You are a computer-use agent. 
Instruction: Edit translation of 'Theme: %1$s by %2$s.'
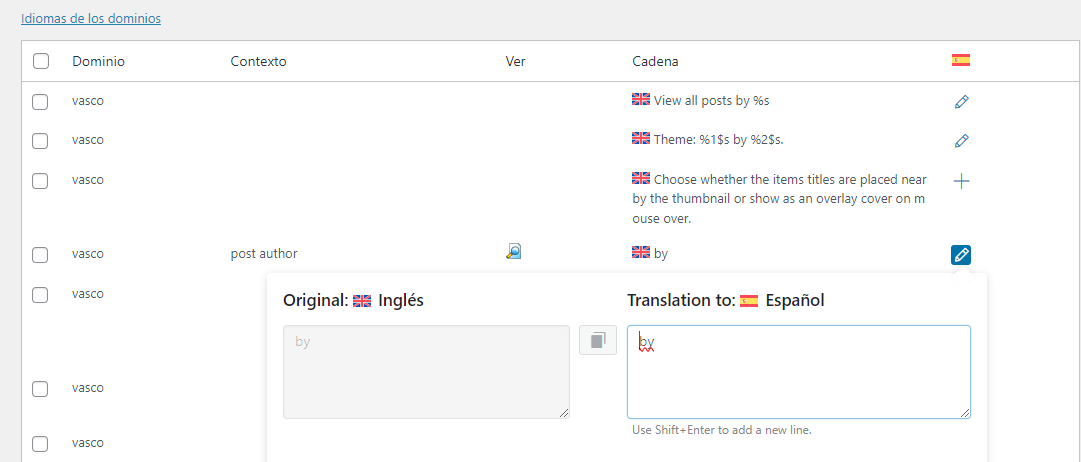click(961, 140)
